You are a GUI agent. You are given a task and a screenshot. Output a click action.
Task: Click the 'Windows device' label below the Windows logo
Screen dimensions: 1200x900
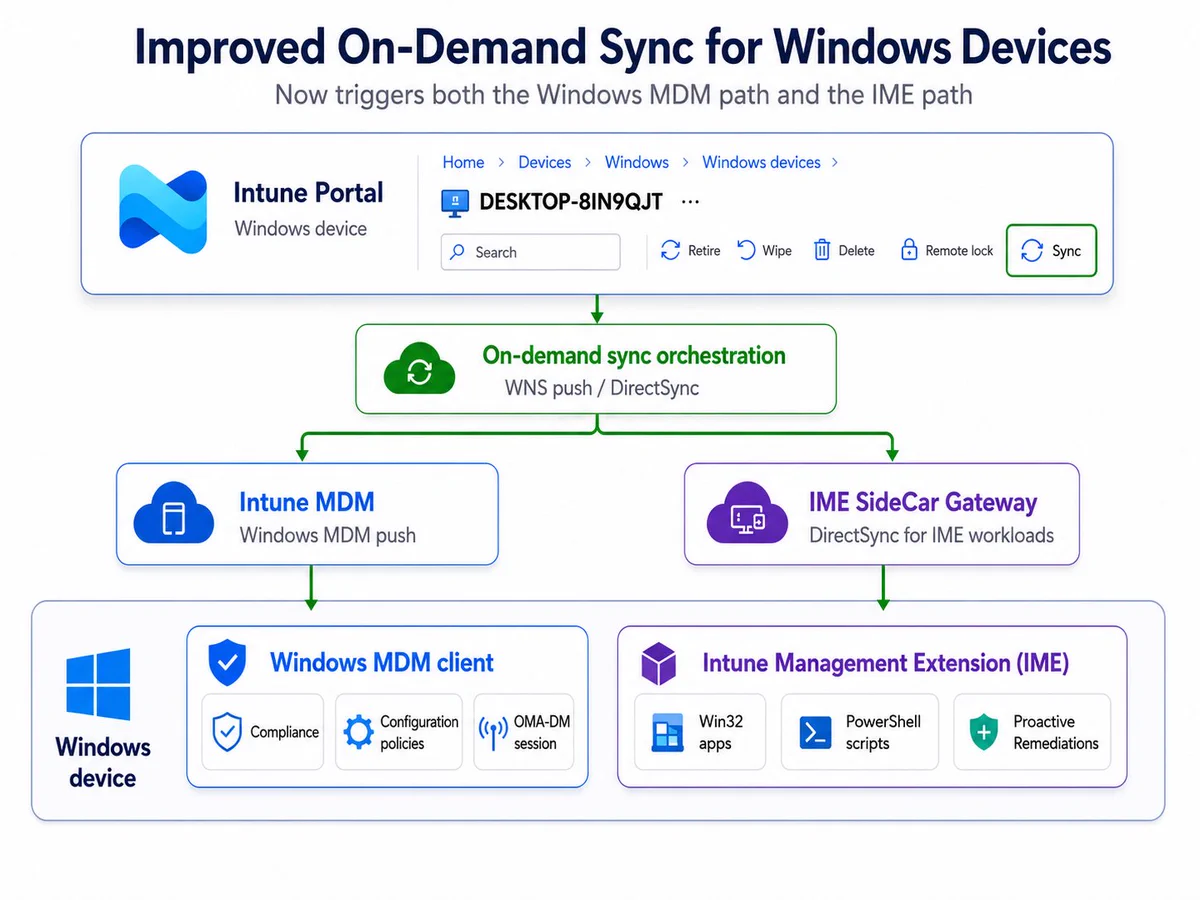[103, 762]
